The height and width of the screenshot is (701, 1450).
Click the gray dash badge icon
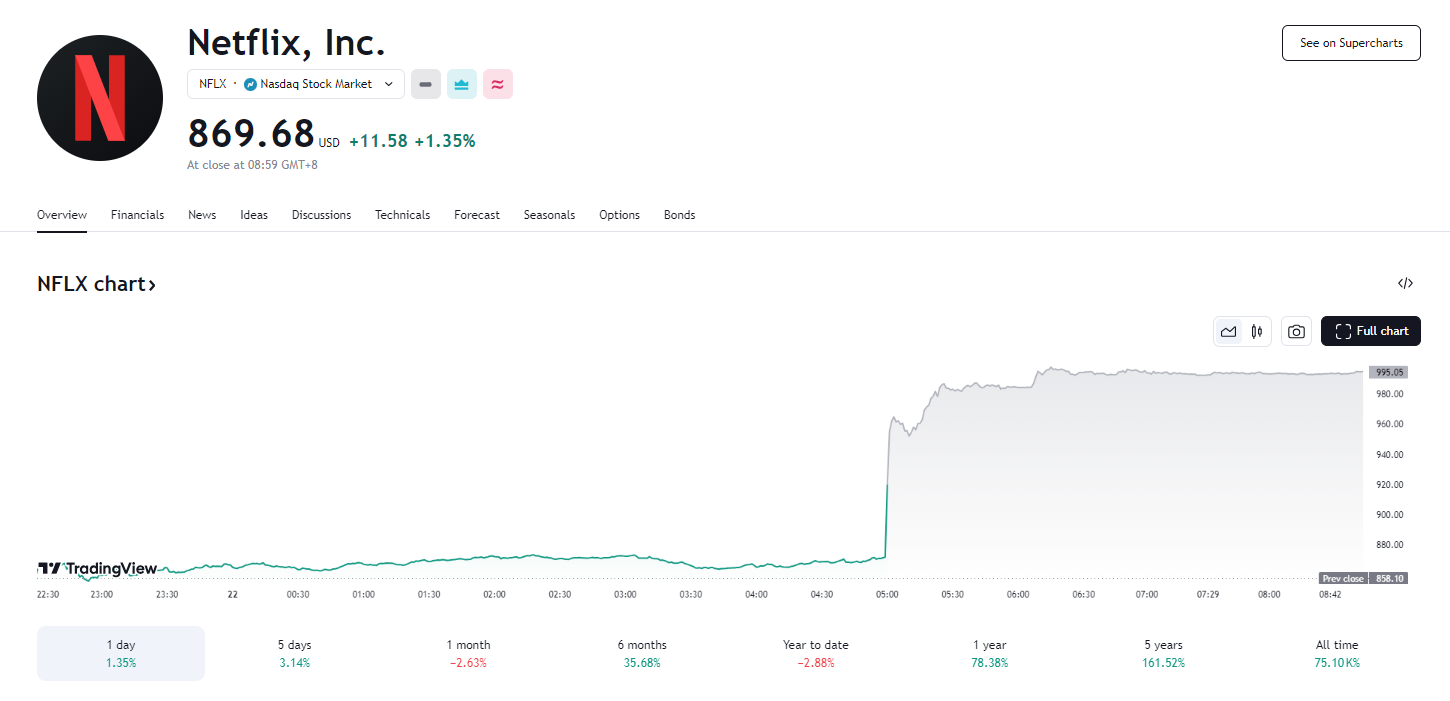point(425,85)
